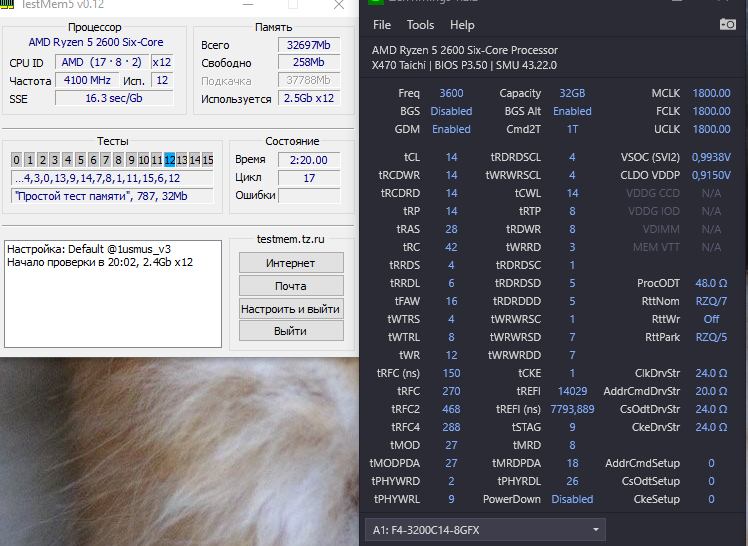The image size is (748, 546).
Task: Click the SSE value 16.3 sec/Gb
Action: point(114,98)
